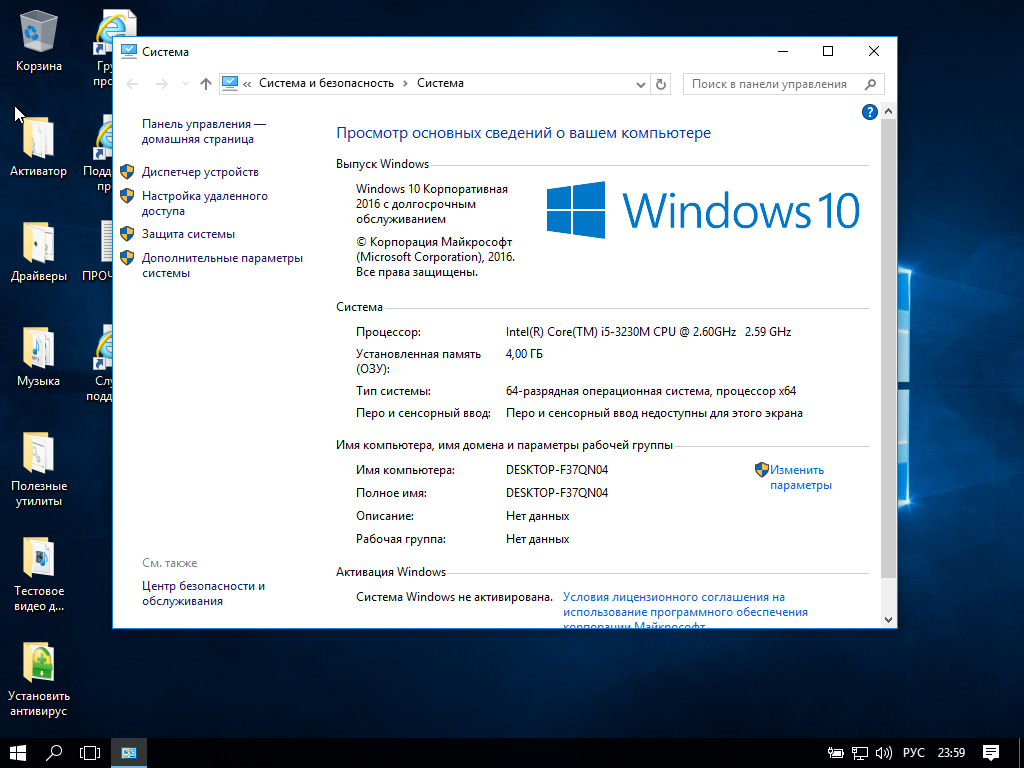The width and height of the screenshot is (1024, 768).
Task: Click the back navigation arrow
Action: (x=133, y=84)
